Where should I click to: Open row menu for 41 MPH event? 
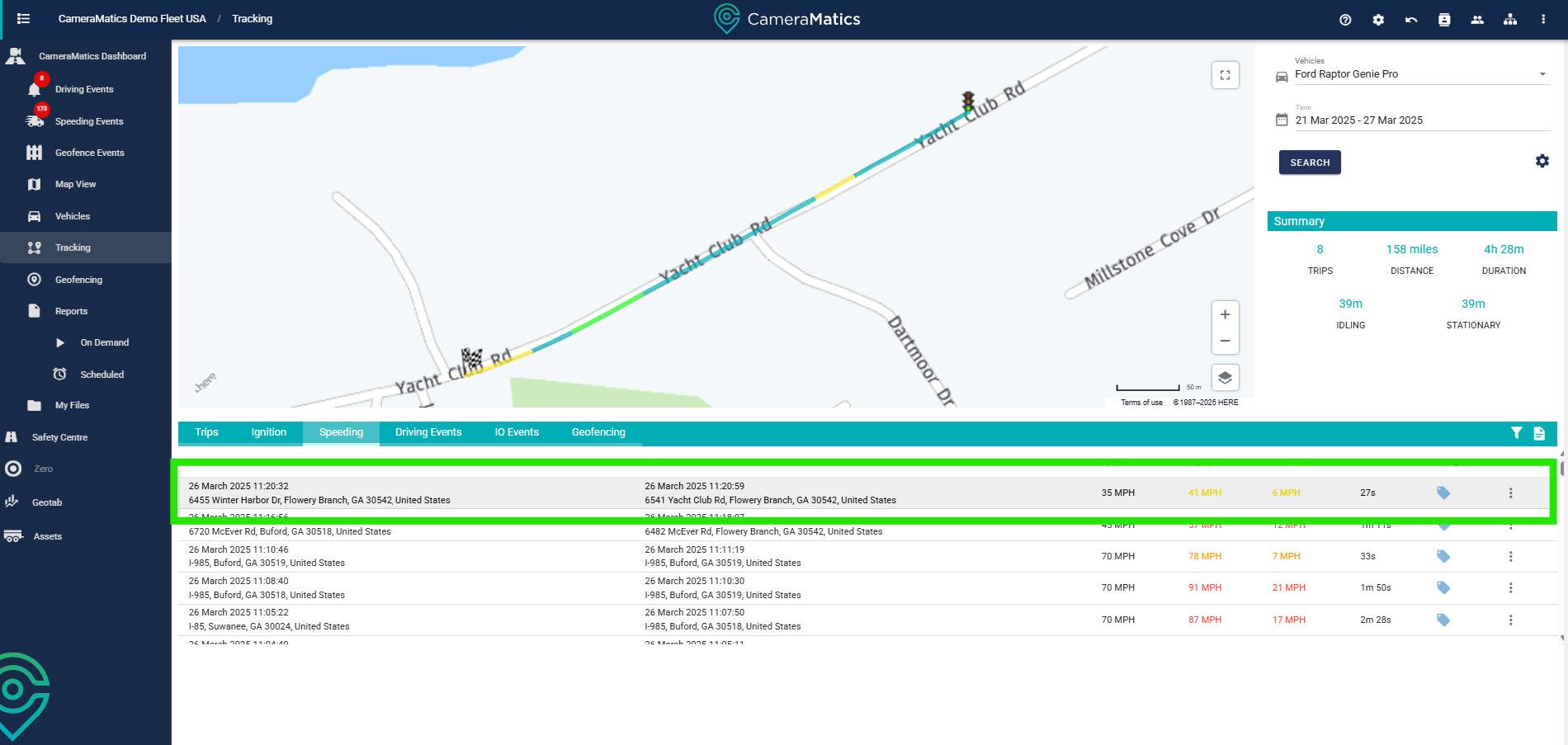coord(1510,493)
